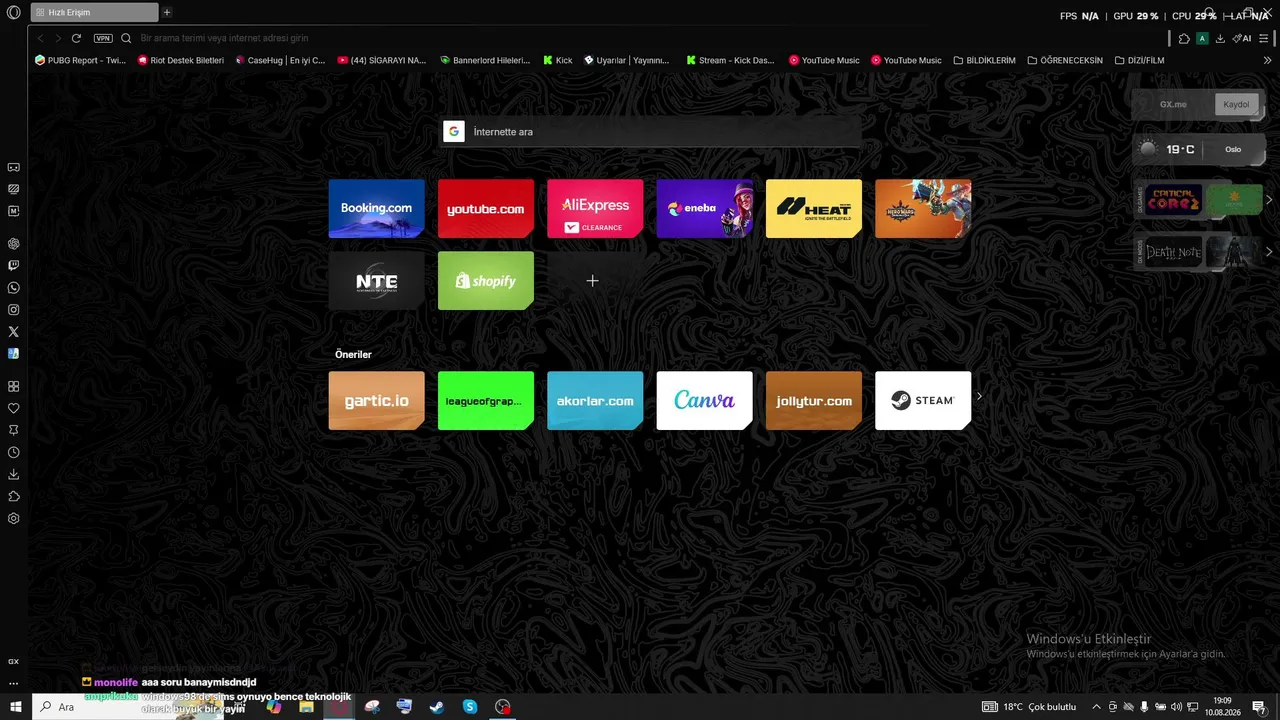This screenshot has height=720, width=1280.
Task: Open Instagram in the sidebar
Action: pyautogui.click(x=14, y=310)
